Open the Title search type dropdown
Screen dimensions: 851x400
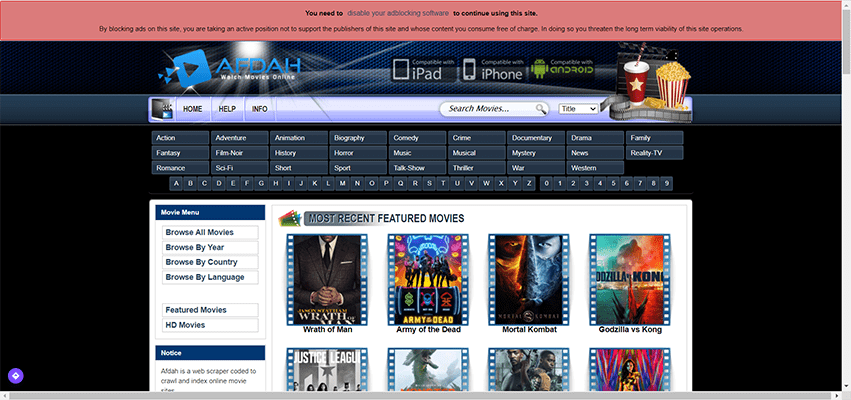(x=579, y=109)
